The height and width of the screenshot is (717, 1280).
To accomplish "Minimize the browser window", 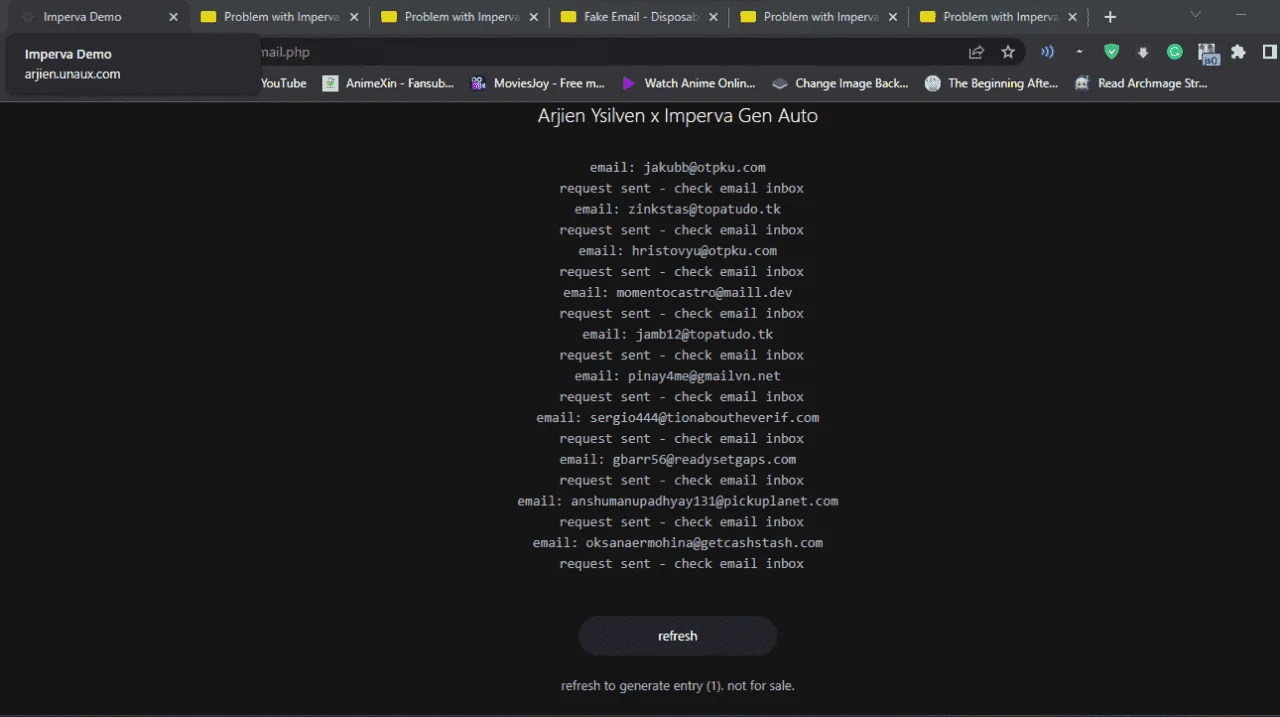I will (1241, 14).
